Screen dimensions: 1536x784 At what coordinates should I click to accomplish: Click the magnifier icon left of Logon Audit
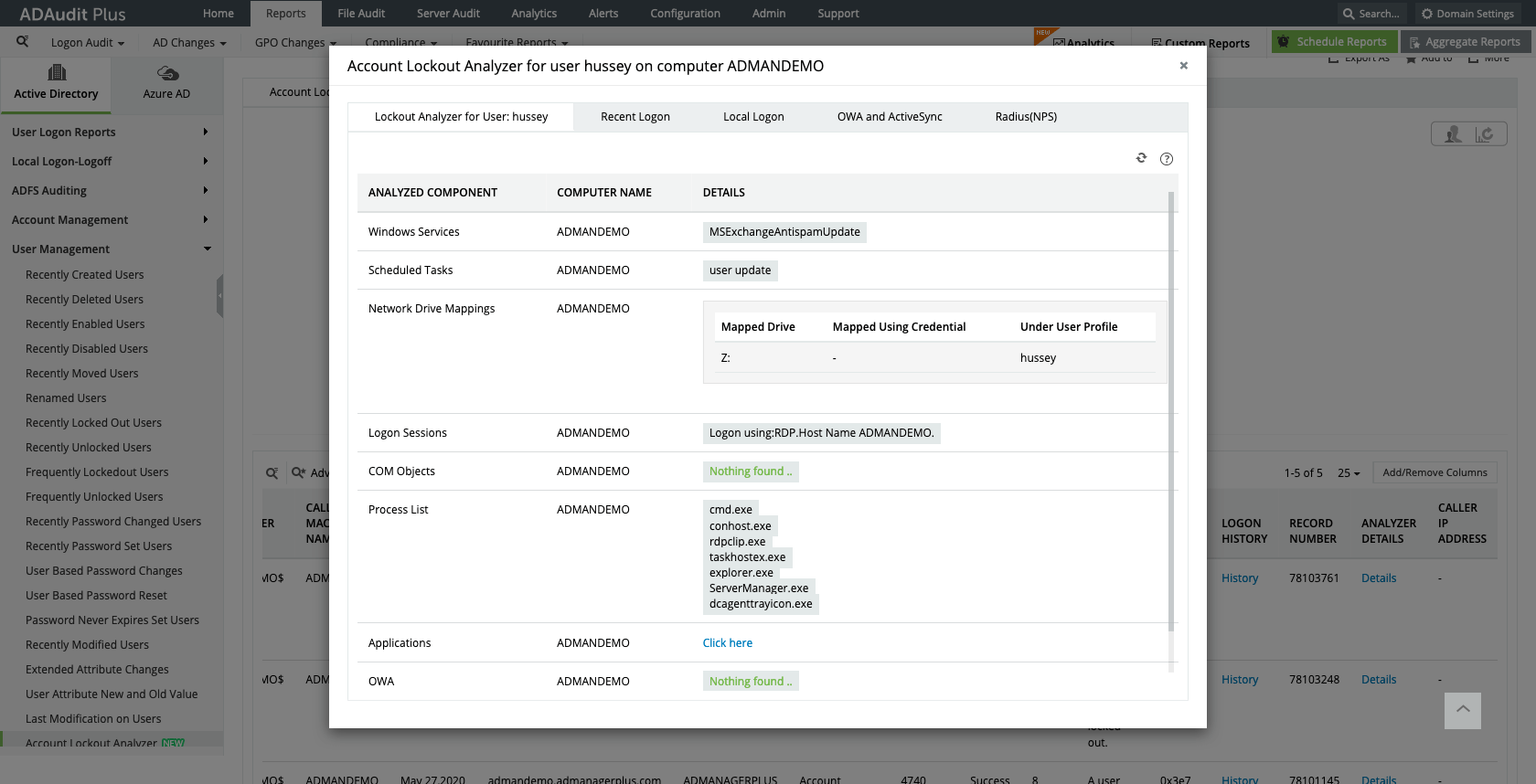(x=23, y=41)
